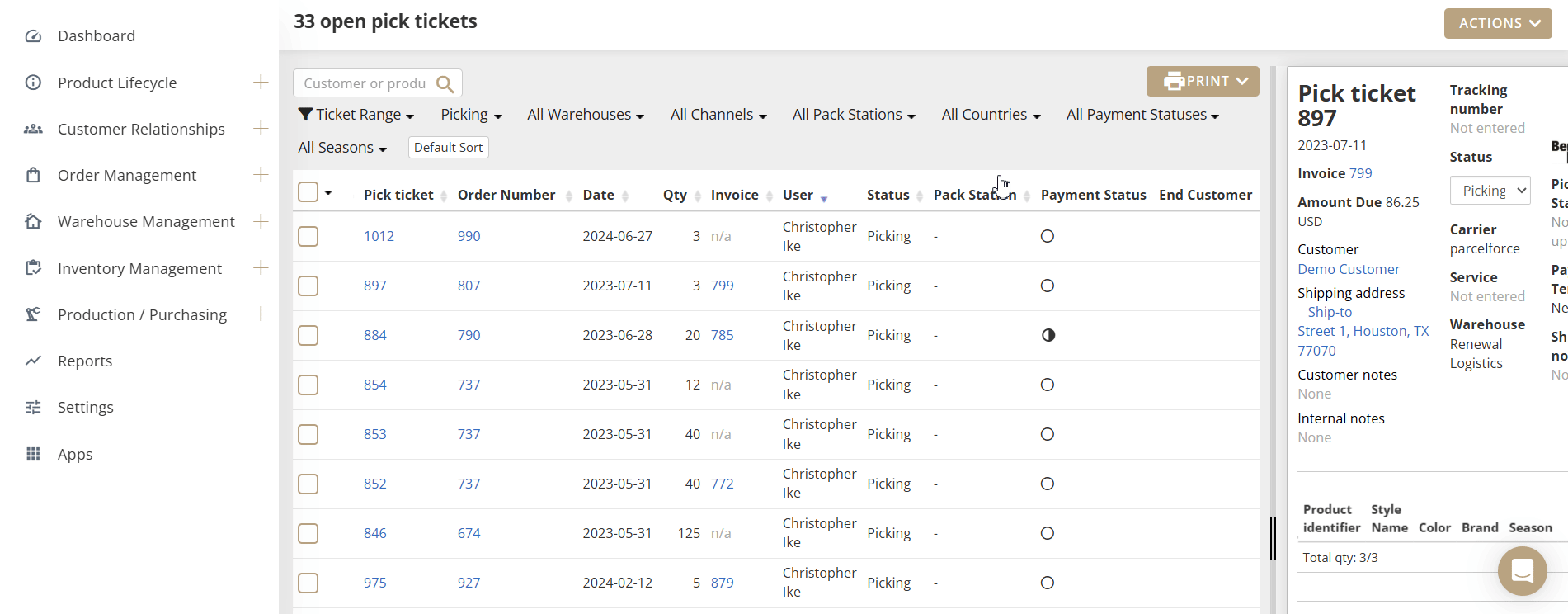Focus the Customer or product search field

[365, 83]
